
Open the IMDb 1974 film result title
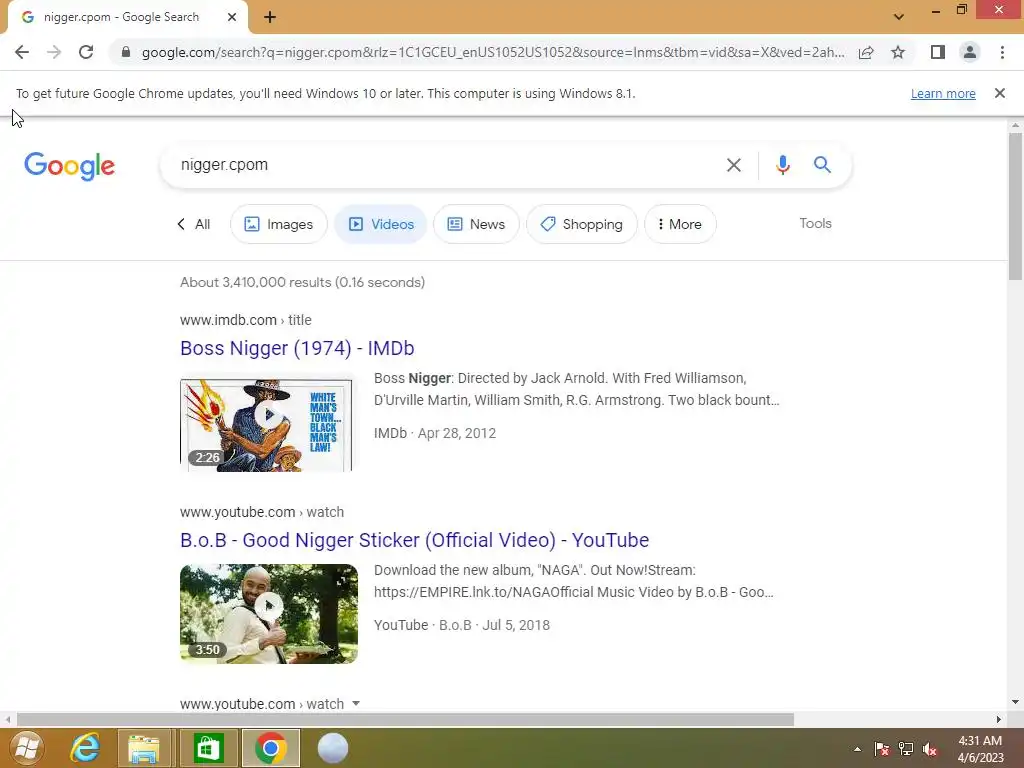pos(297,348)
